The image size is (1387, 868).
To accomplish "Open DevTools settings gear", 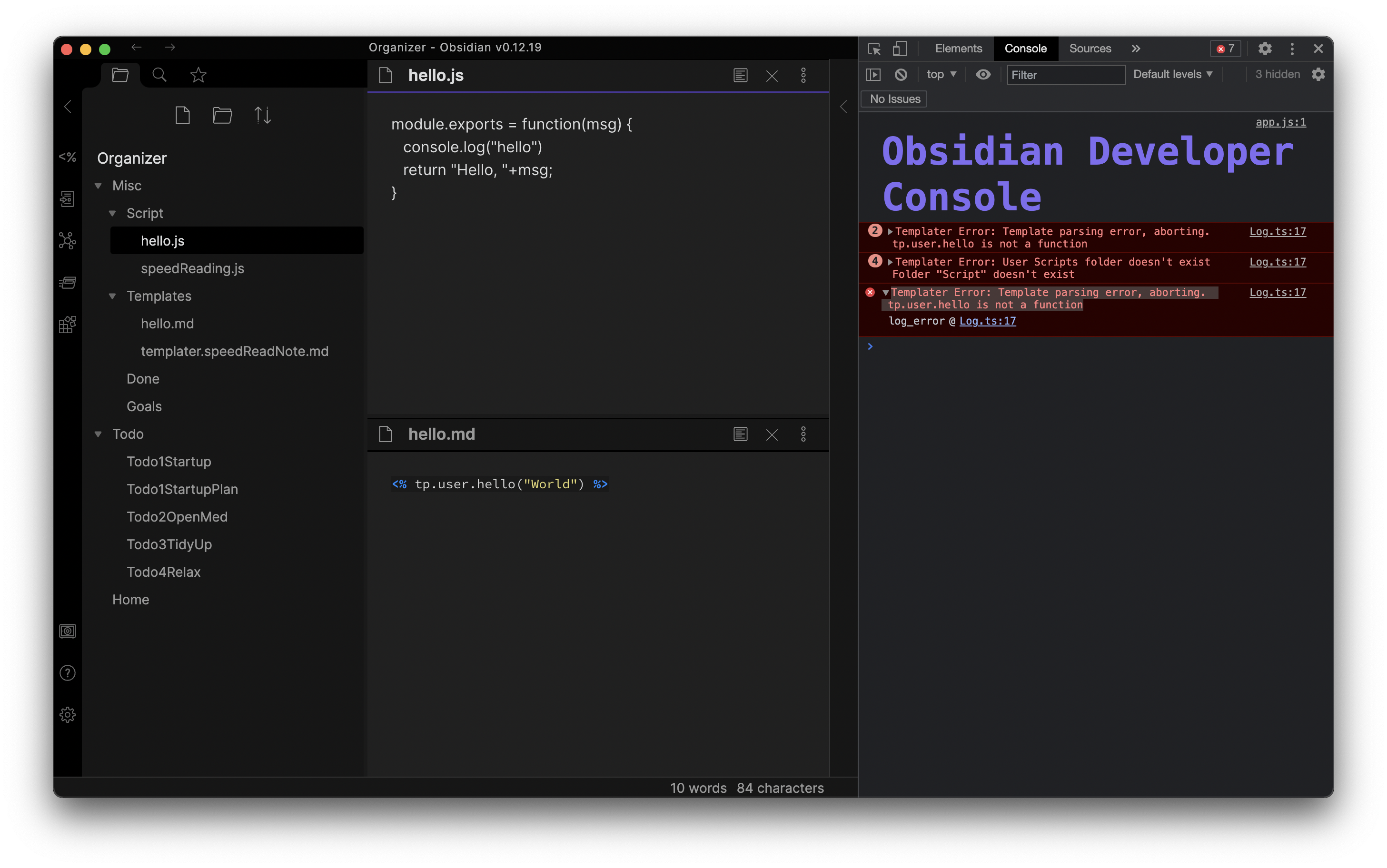I will (x=1265, y=49).
